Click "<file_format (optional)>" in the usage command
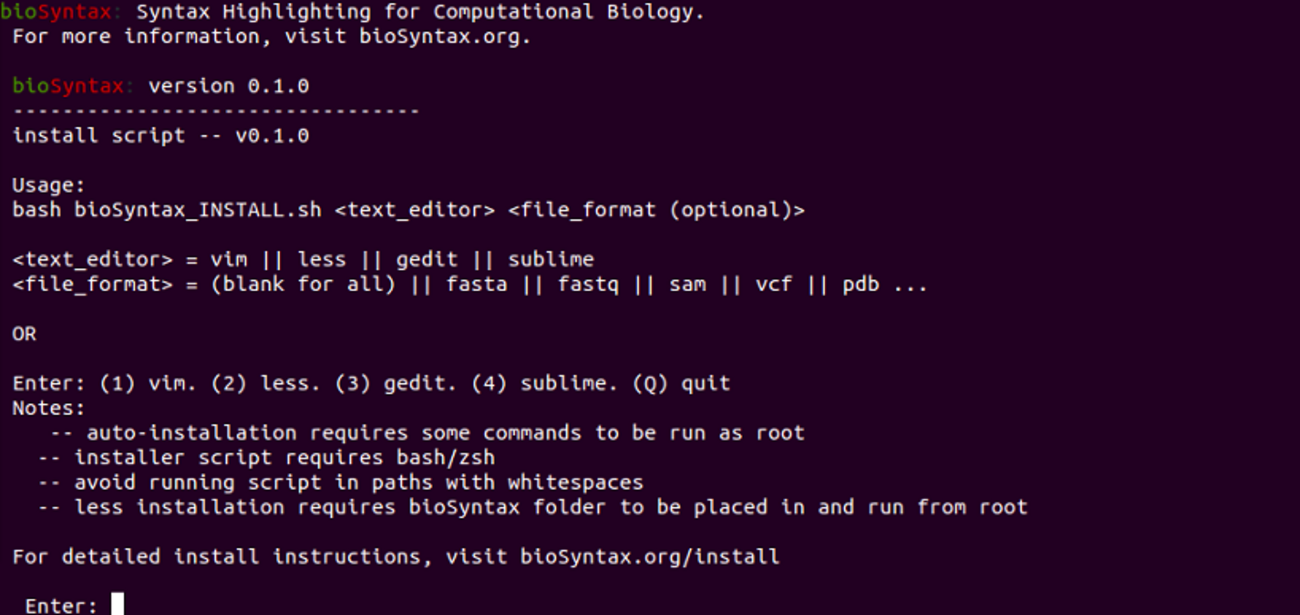Image resolution: width=1300 pixels, height=615 pixels. point(655,210)
